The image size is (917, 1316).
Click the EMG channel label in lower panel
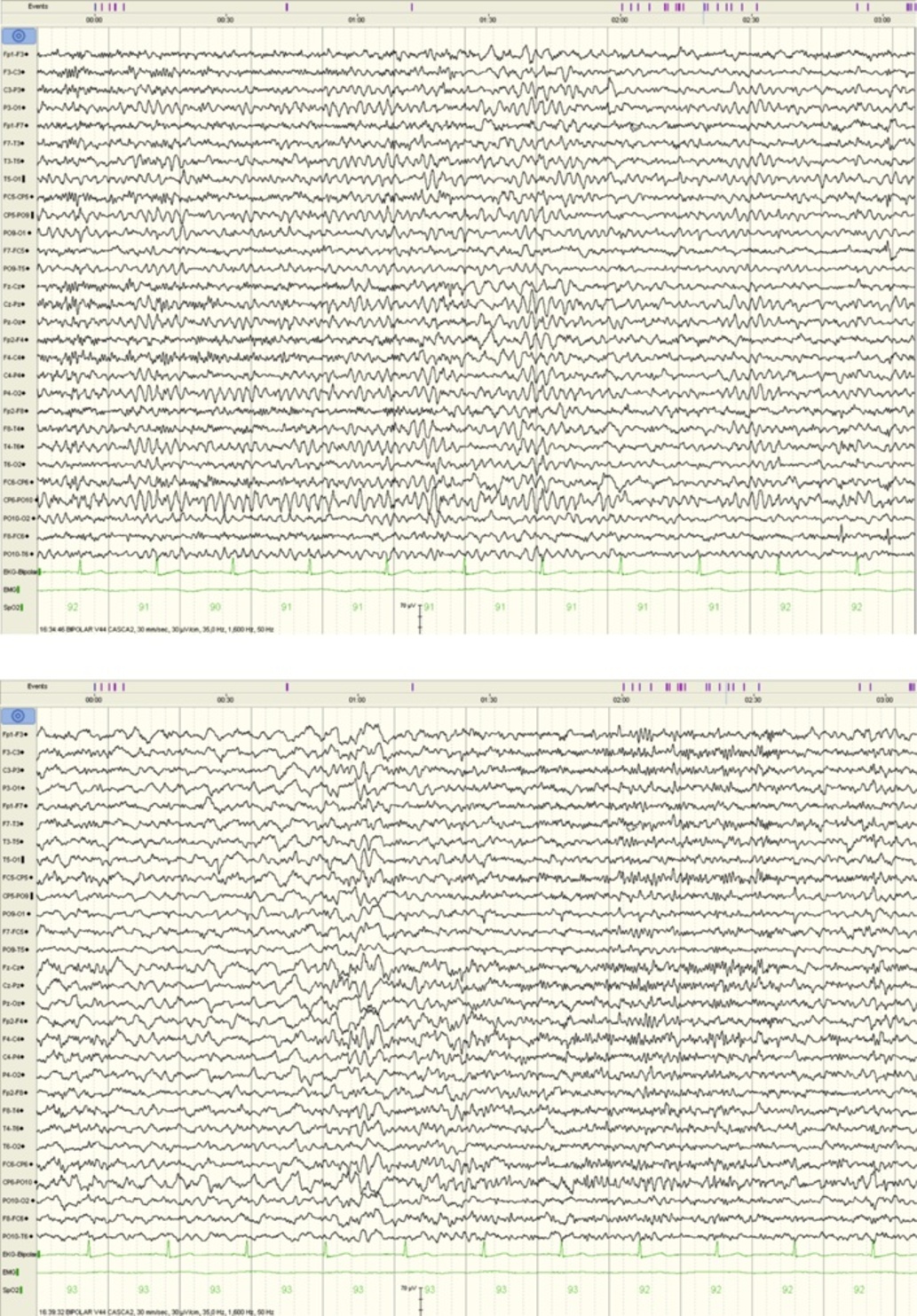pos(11,1272)
